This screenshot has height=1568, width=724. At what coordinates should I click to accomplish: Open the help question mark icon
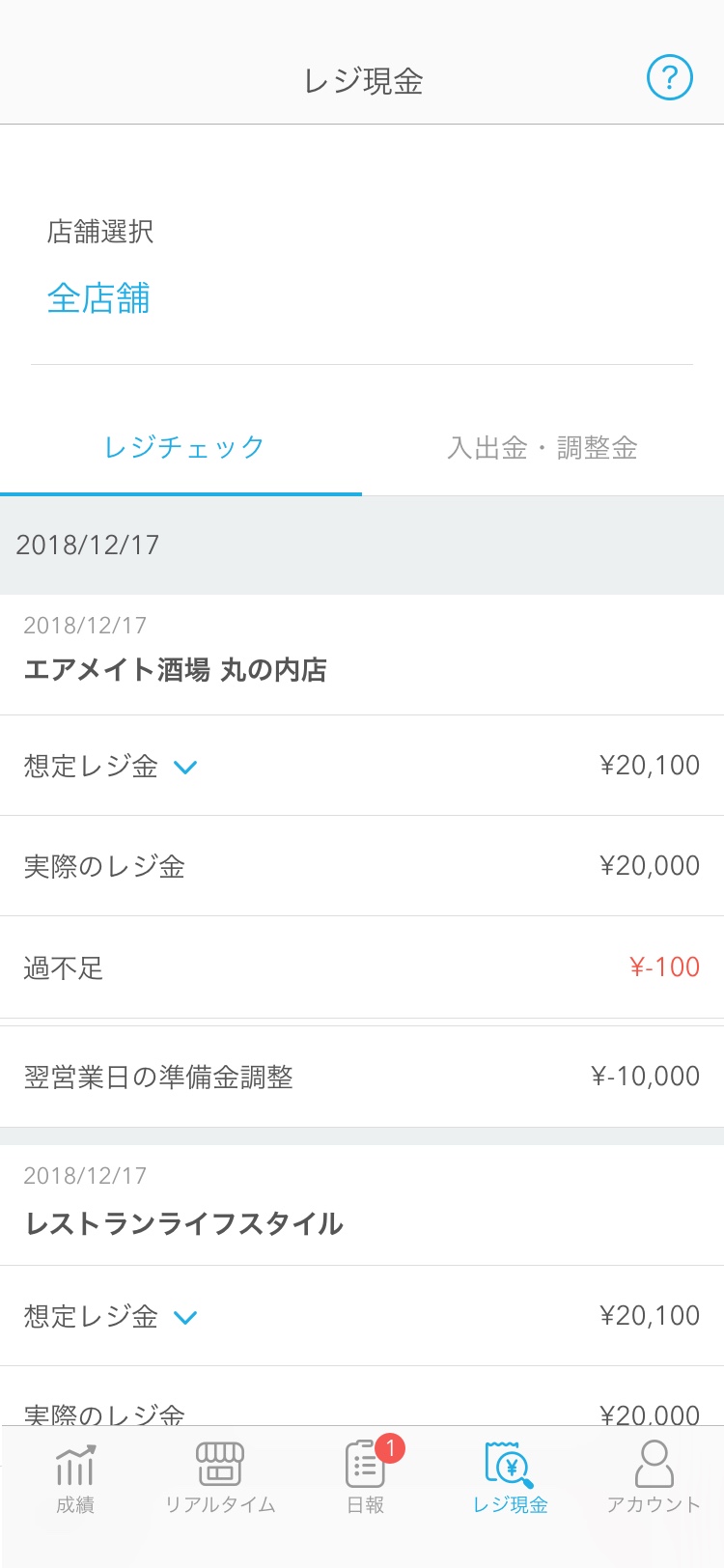click(669, 77)
